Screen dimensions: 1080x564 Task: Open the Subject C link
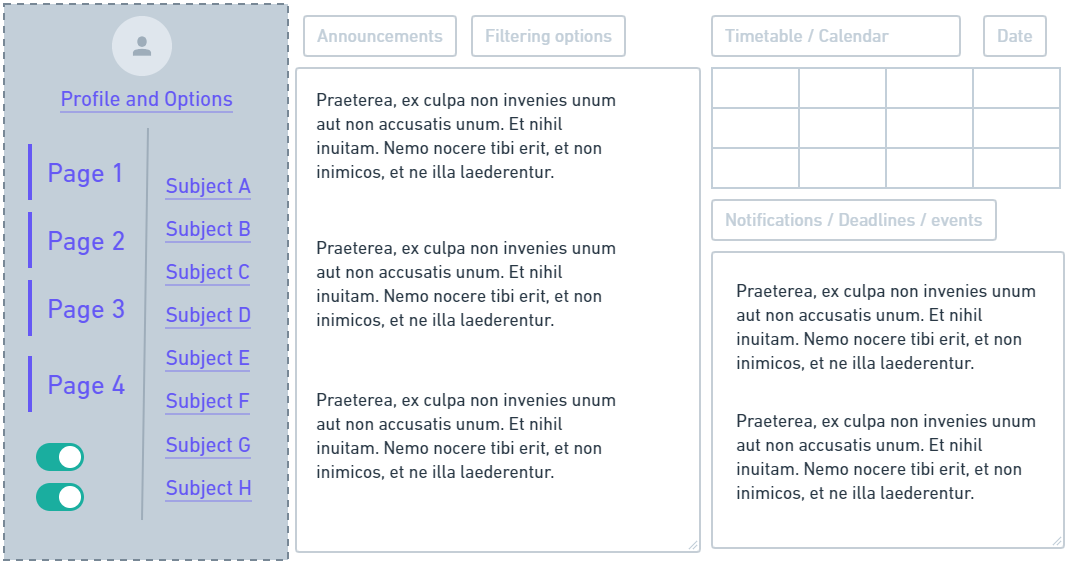(x=208, y=273)
